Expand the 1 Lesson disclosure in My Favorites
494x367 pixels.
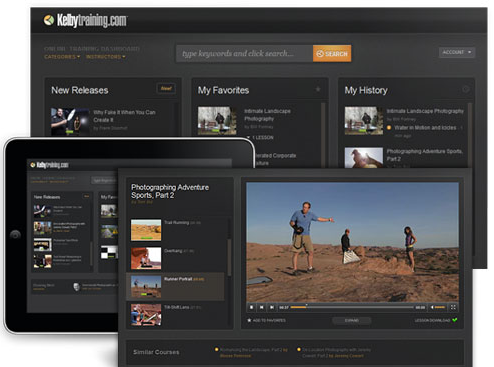260,137
